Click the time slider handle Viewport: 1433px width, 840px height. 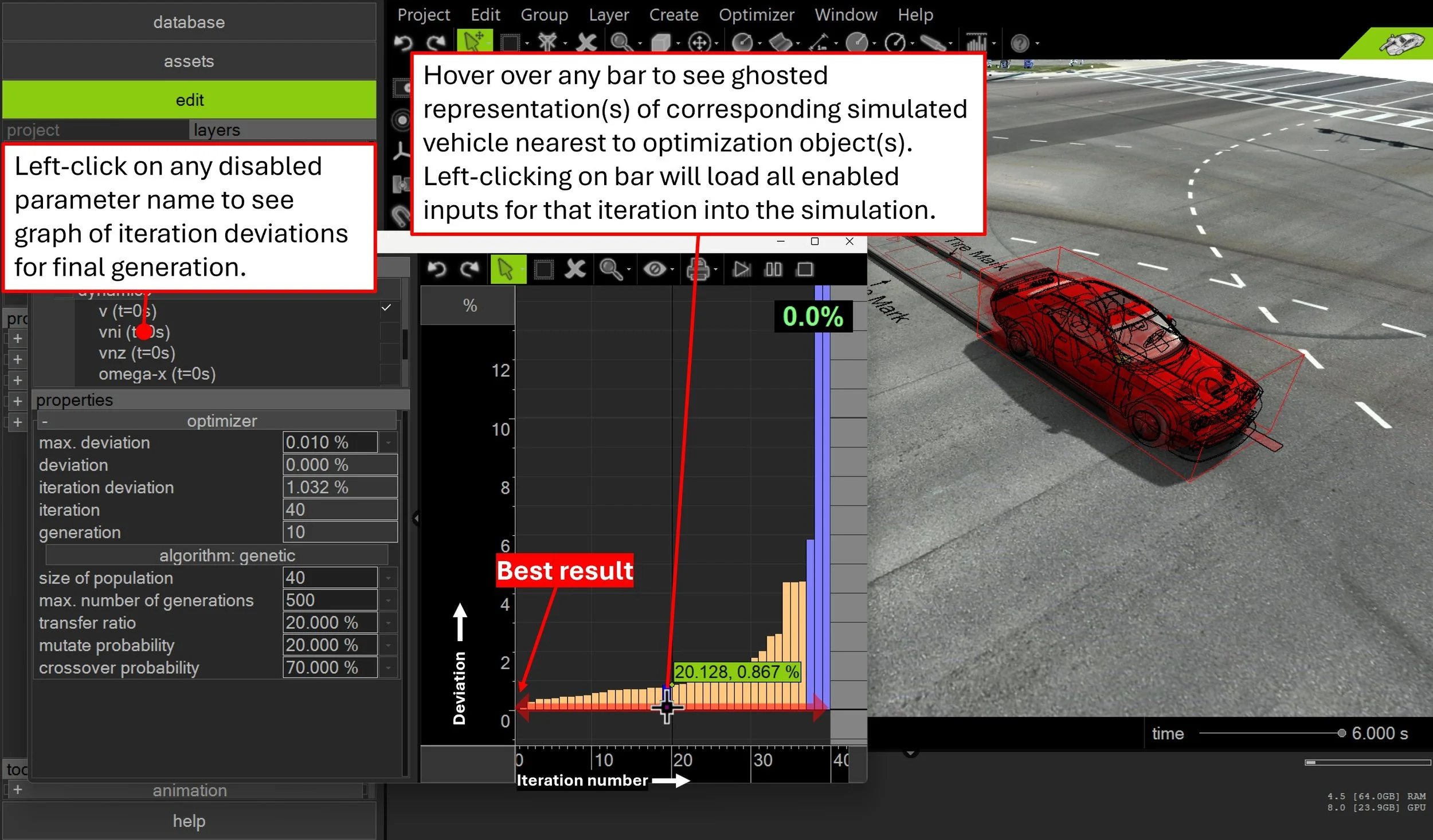pos(1341,733)
